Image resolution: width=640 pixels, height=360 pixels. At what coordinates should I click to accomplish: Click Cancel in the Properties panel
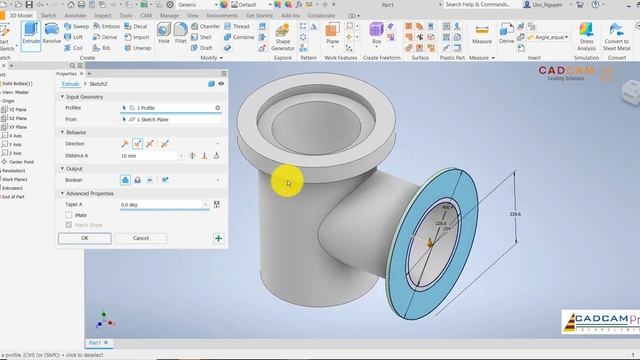coord(141,238)
